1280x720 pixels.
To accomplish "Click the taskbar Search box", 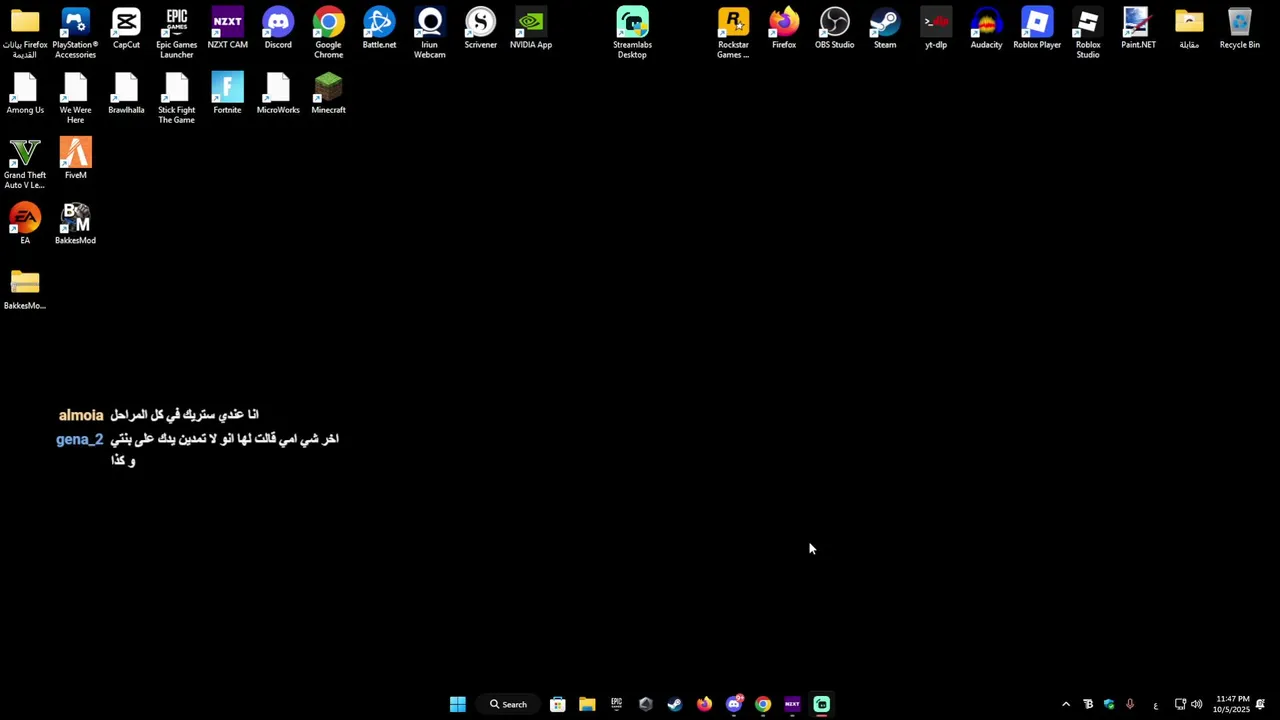I will (508, 704).
